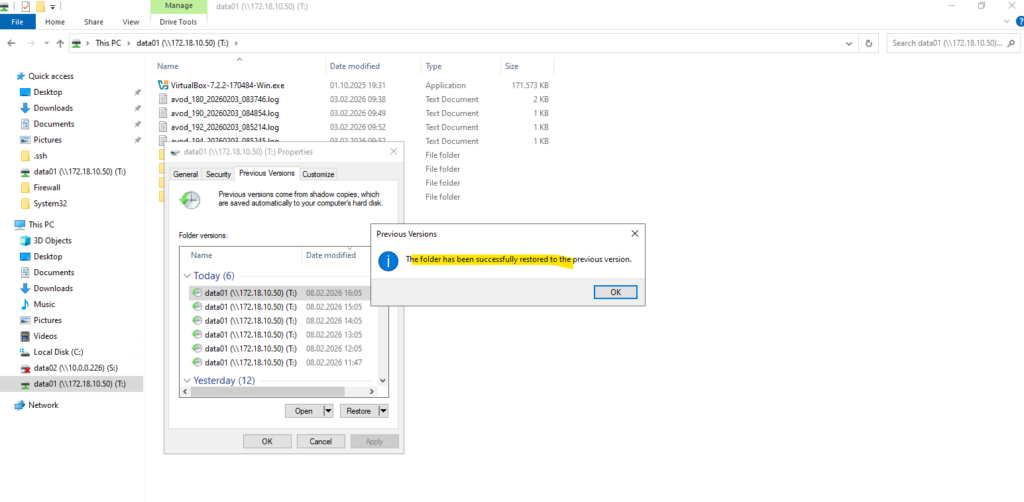Collapse the ribbon with the chevron
The height and width of the screenshot is (502, 1024).
point(1006,22)
